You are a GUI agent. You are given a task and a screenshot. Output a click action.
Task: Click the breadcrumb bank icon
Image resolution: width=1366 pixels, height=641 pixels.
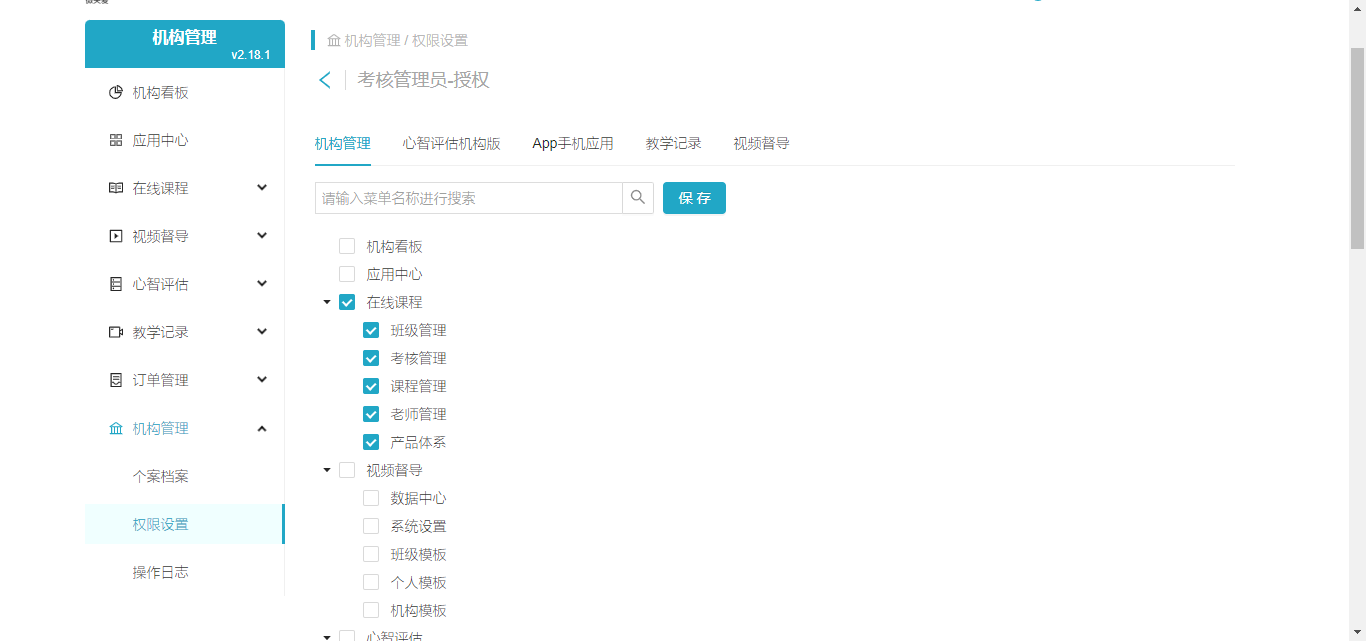[334, 41]
